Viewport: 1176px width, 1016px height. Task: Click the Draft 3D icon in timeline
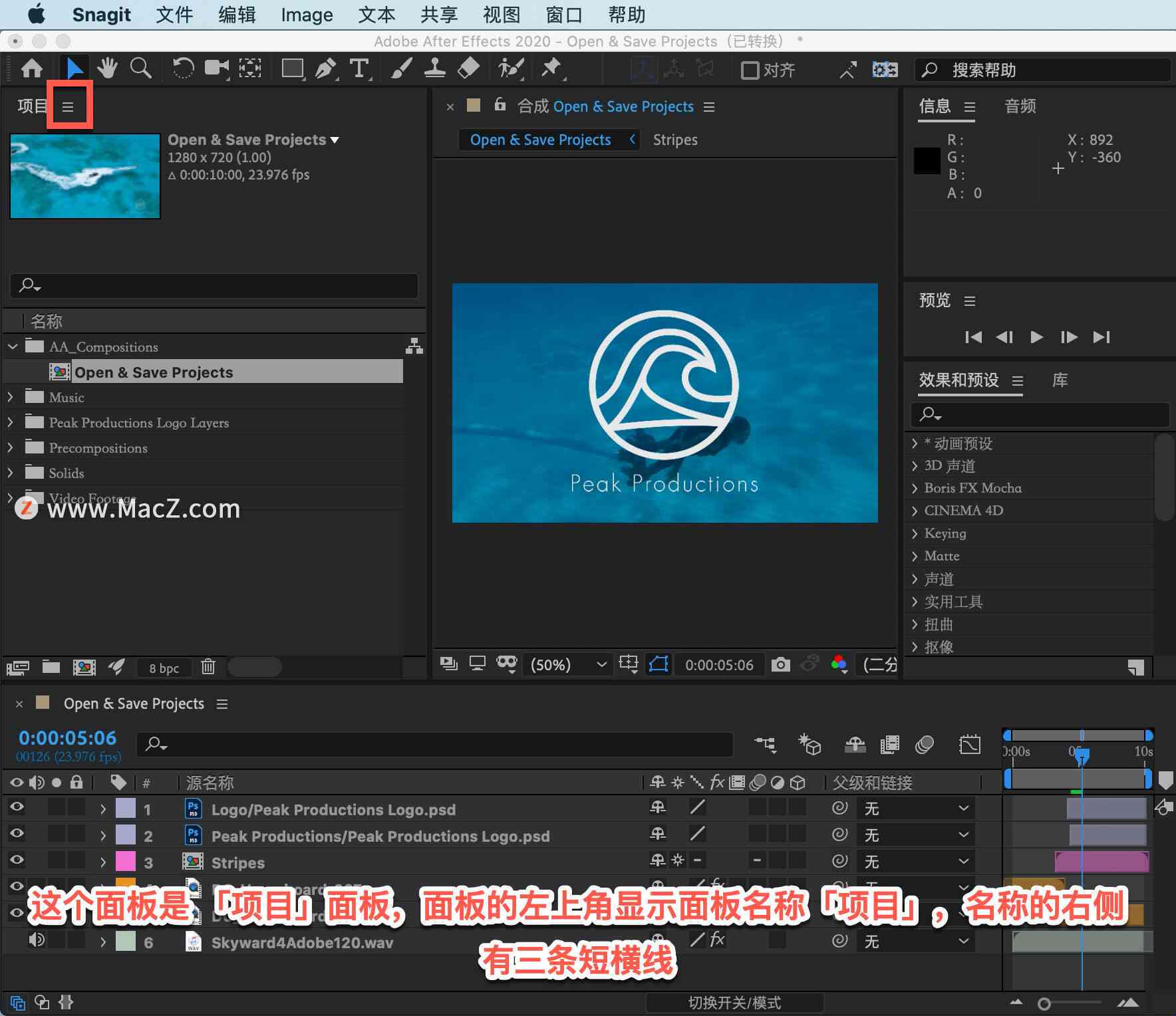tap(809, 745)
